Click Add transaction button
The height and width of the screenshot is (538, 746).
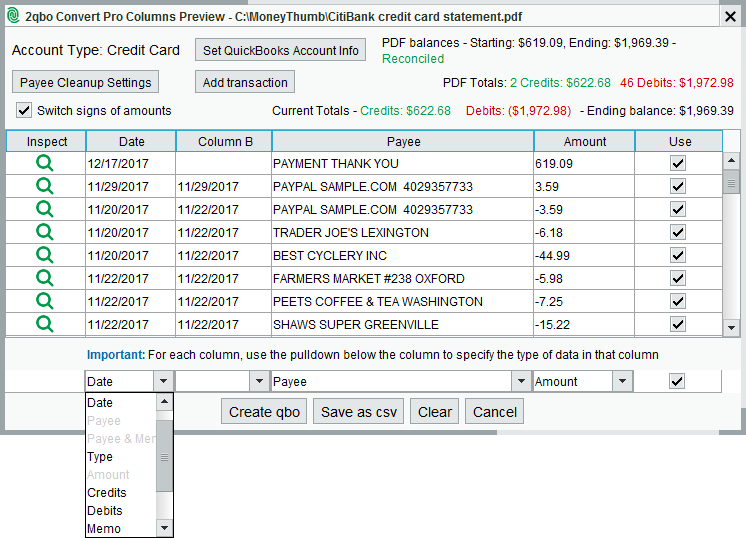pyautogui.click(x=245, y=82)
